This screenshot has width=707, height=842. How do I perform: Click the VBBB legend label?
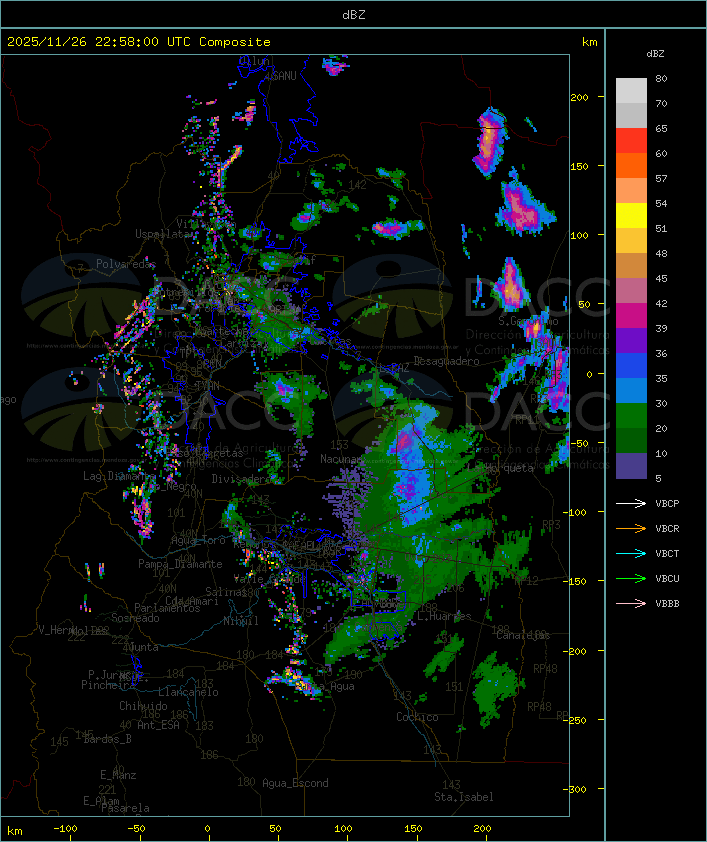[667, 604]
